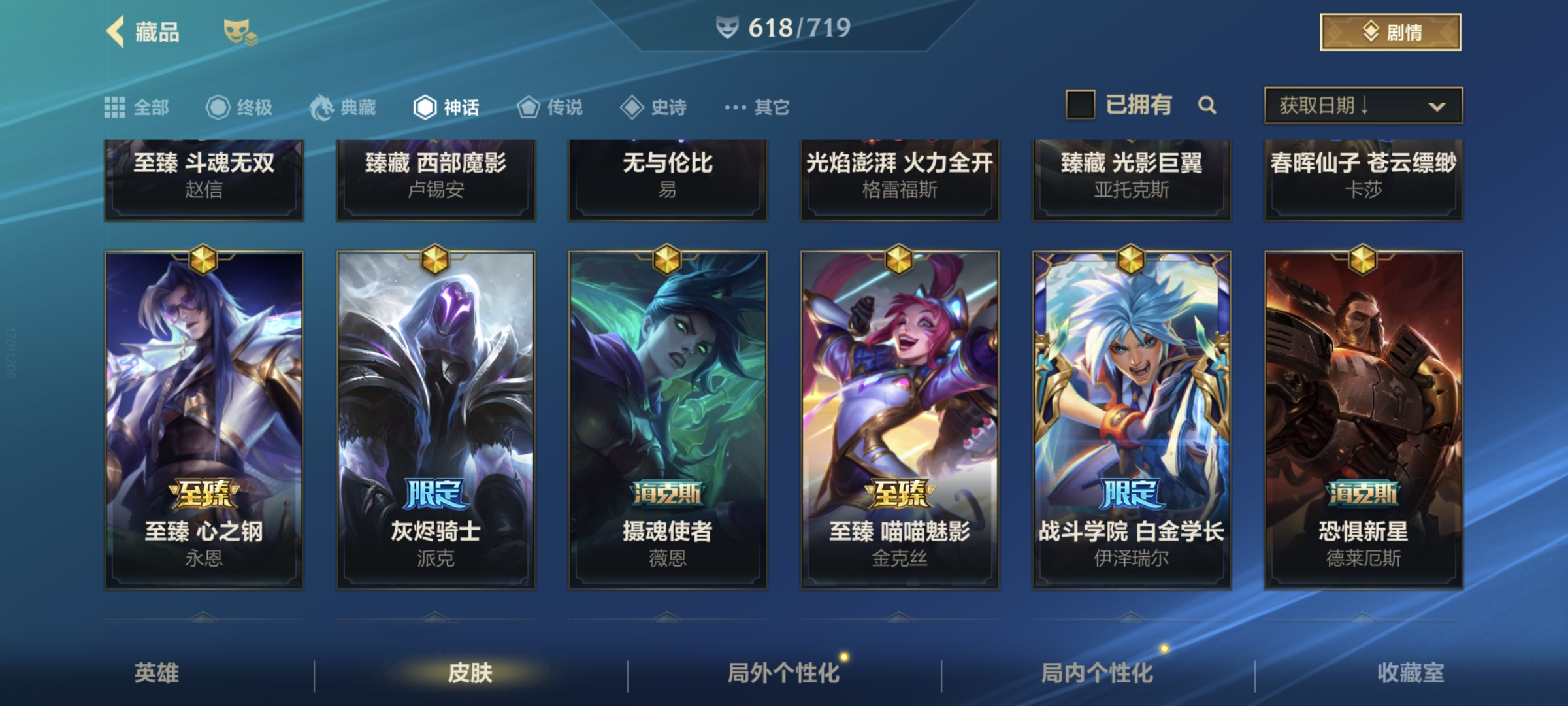Open the 恐惧新星 德莱厄斯 skin card
The image size is (1568, 706).
click(x=1364, y=420)
